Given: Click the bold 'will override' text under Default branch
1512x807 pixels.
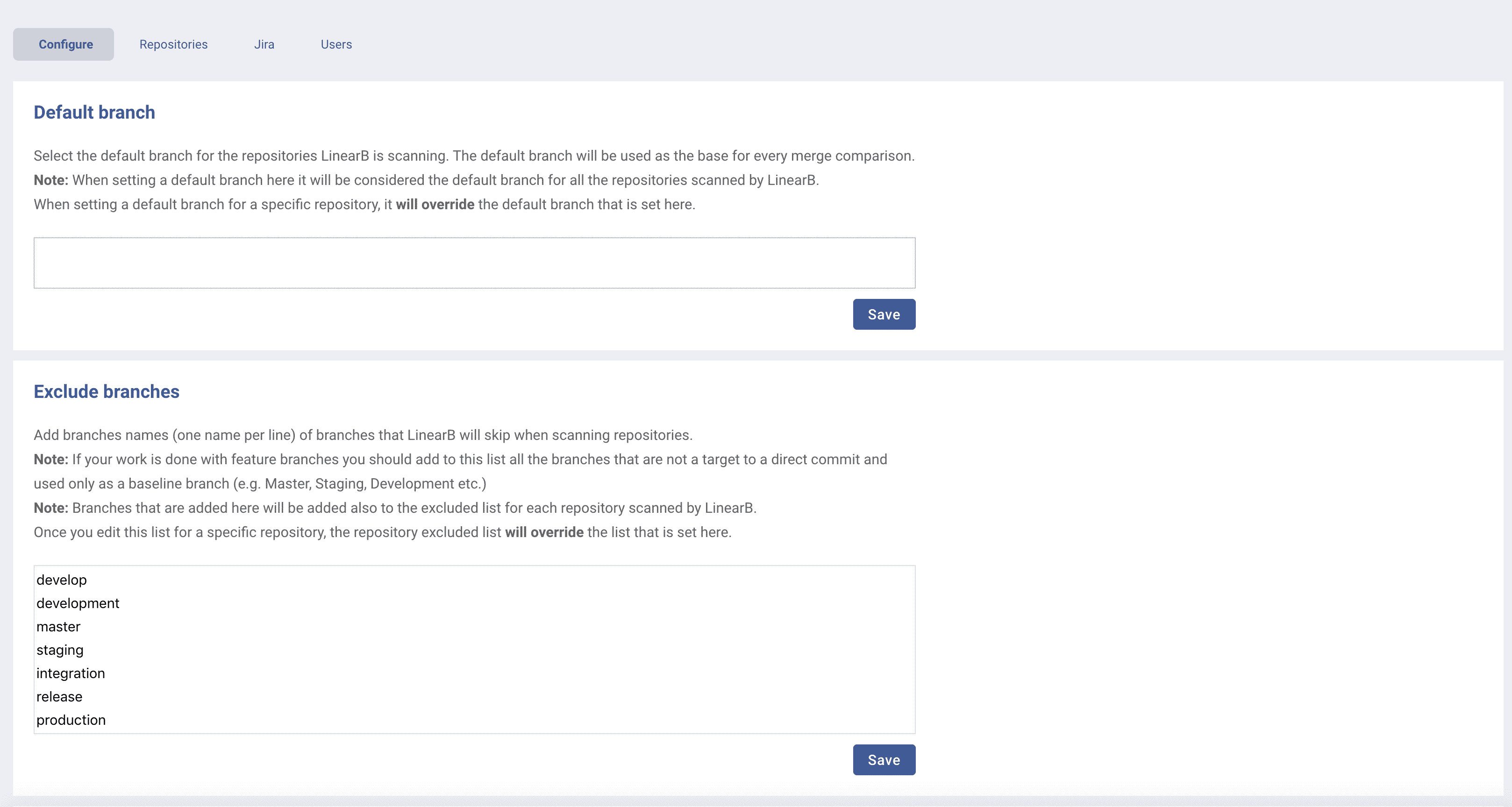Looking at the screenshot, I should tap(435, 204).
